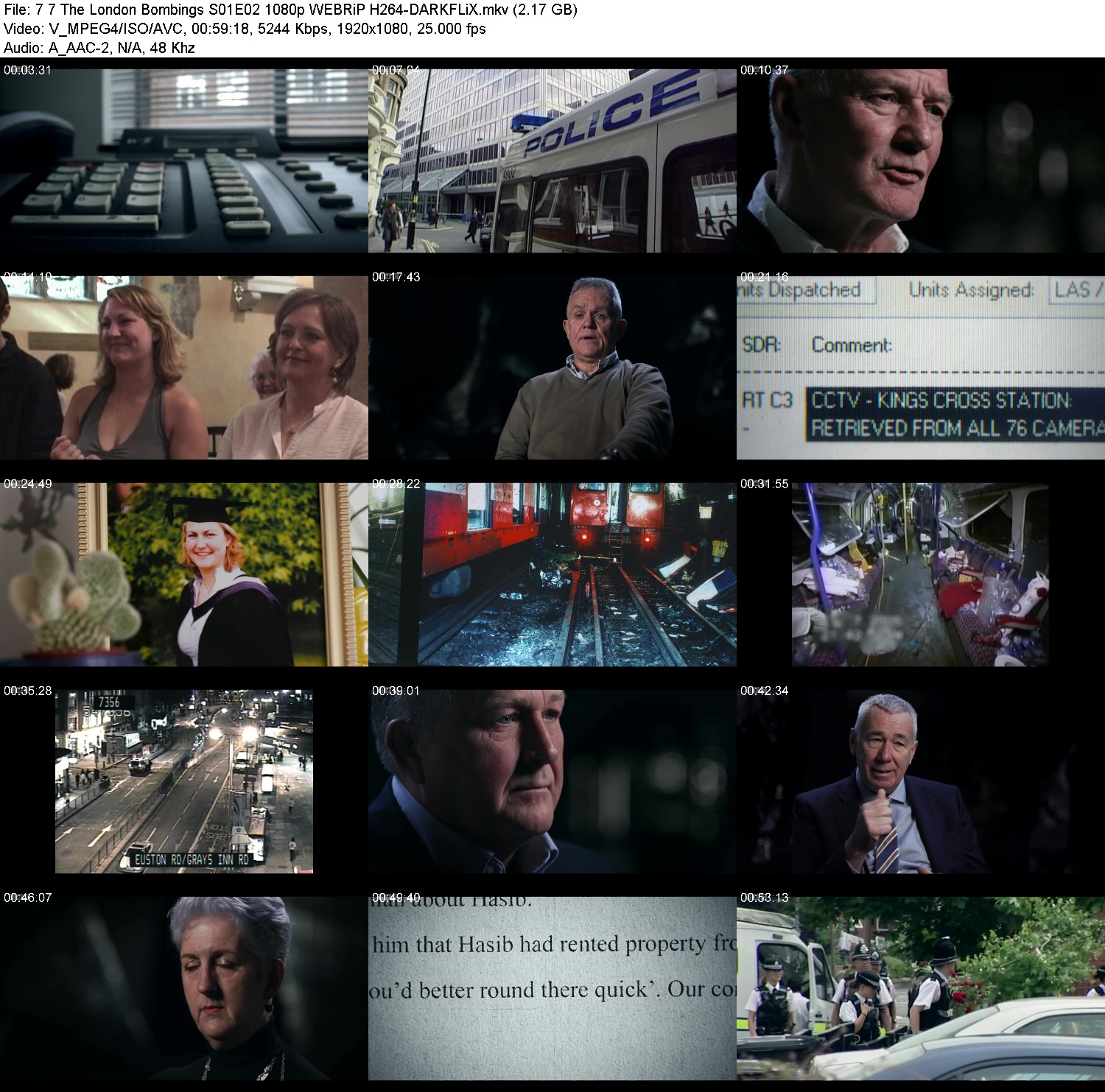Viewport: 1105px width, 1092px height.
Task: Click the 00:31:55 timestamp label
Action: click(764, 484)
